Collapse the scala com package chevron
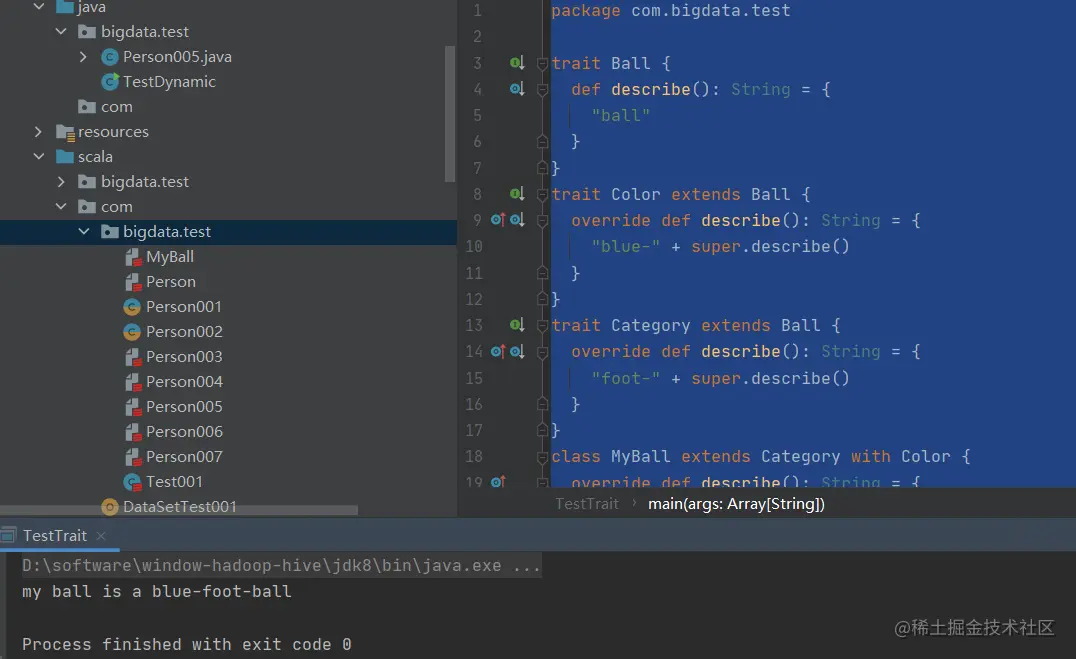 pos(61,207)
